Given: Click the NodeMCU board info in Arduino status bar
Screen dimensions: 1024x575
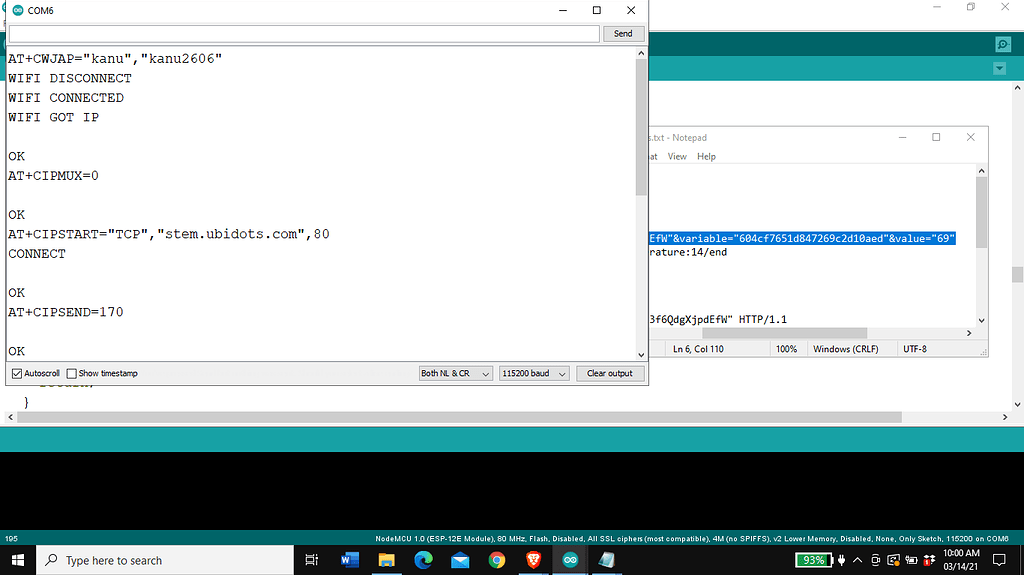Looking at the screenshot, I should (692, 539).
